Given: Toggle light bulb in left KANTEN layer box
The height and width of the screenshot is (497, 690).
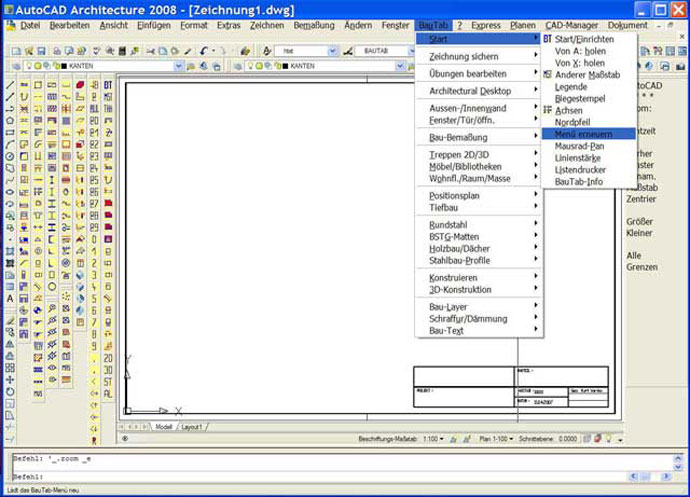Looking at the screenshot, I should pyautogui.click(x=30, y=66).
